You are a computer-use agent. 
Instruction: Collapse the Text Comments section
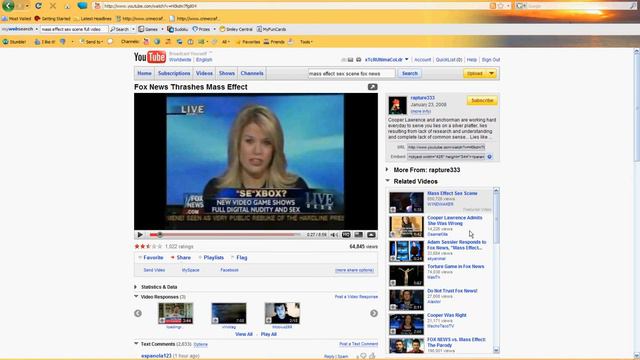[x=136, y=344]
